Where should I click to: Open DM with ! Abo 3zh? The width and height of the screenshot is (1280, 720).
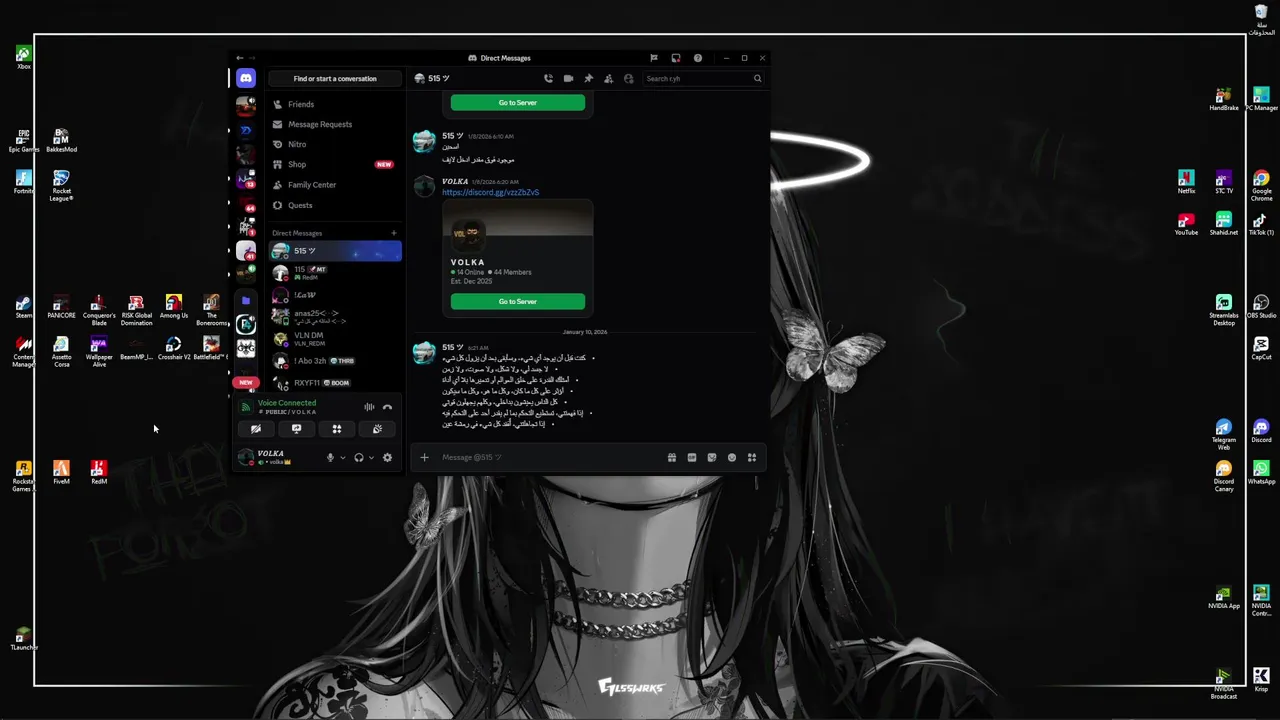click(335, 361)
